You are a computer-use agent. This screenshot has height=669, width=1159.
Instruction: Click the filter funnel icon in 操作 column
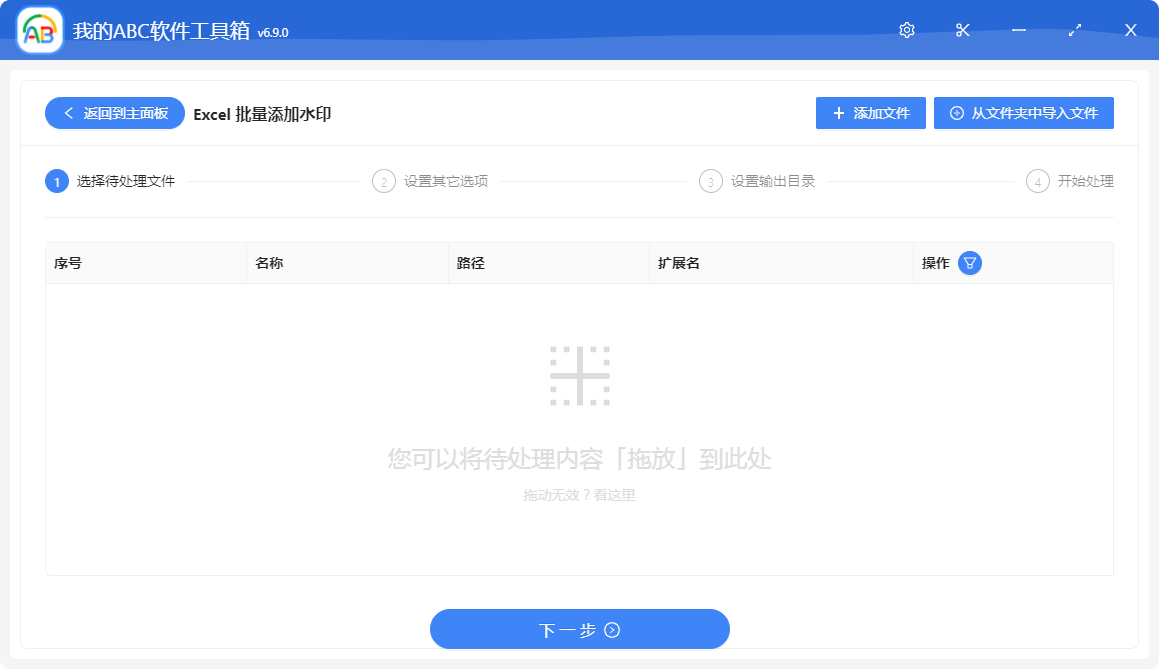968,262
